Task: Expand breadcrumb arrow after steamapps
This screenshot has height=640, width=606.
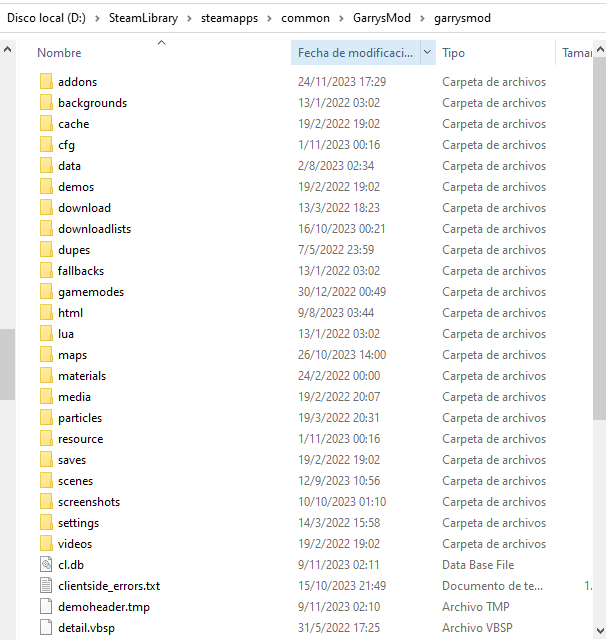Action: [269, 18]
